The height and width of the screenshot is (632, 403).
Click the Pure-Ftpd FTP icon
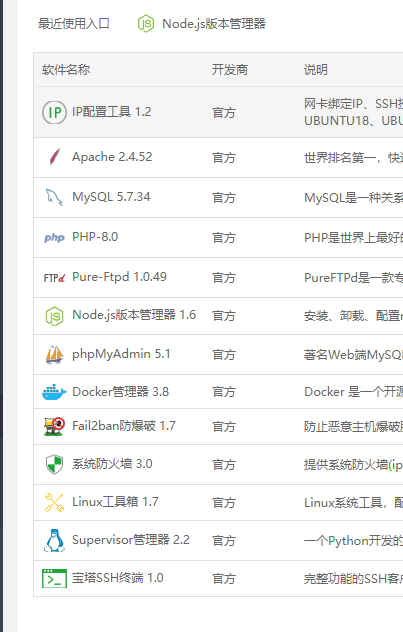point(54,278)
